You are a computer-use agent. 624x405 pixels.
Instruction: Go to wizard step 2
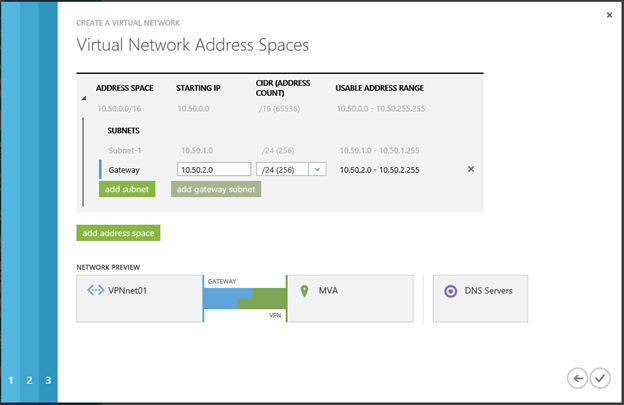tap(29, 380)
